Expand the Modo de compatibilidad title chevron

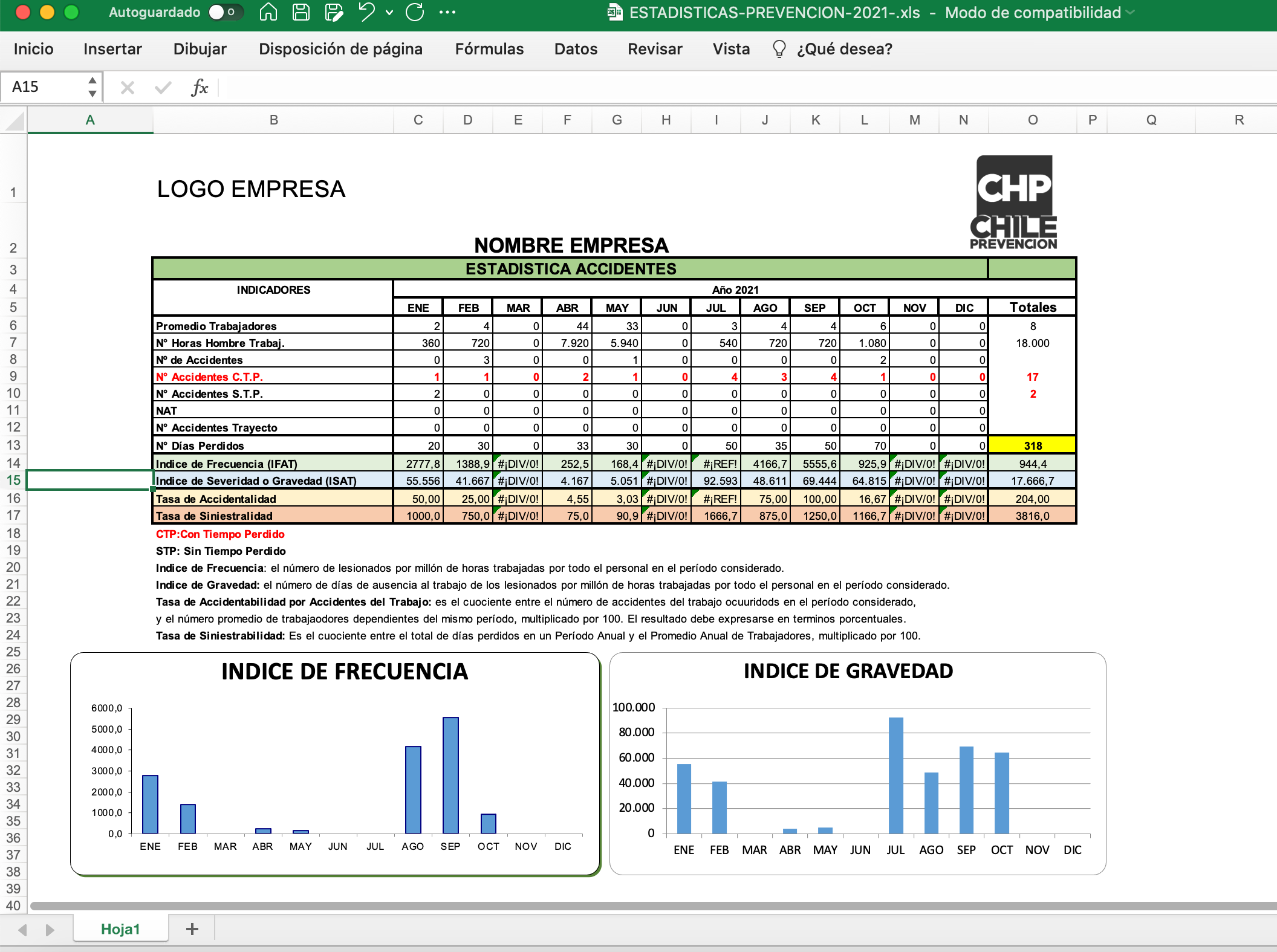click(1131, 12)
